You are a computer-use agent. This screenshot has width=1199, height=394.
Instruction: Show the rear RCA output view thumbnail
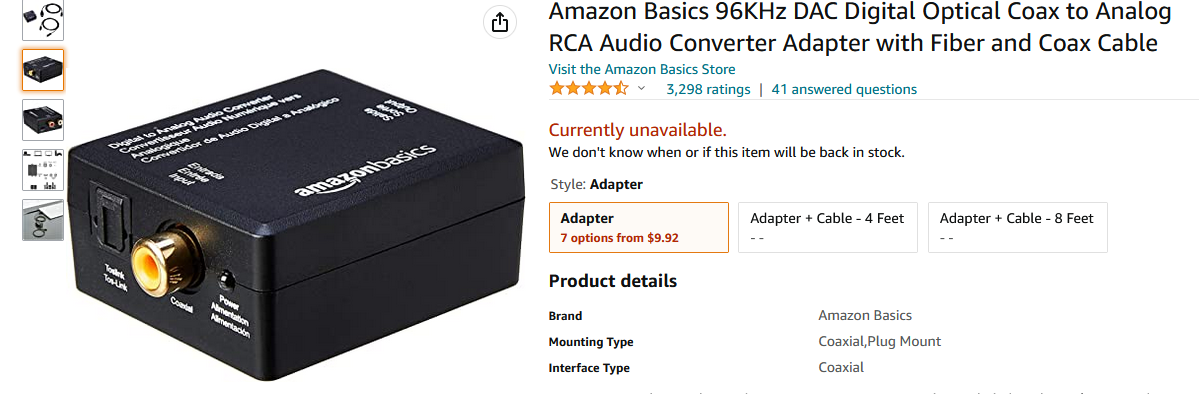coord(43,119)
